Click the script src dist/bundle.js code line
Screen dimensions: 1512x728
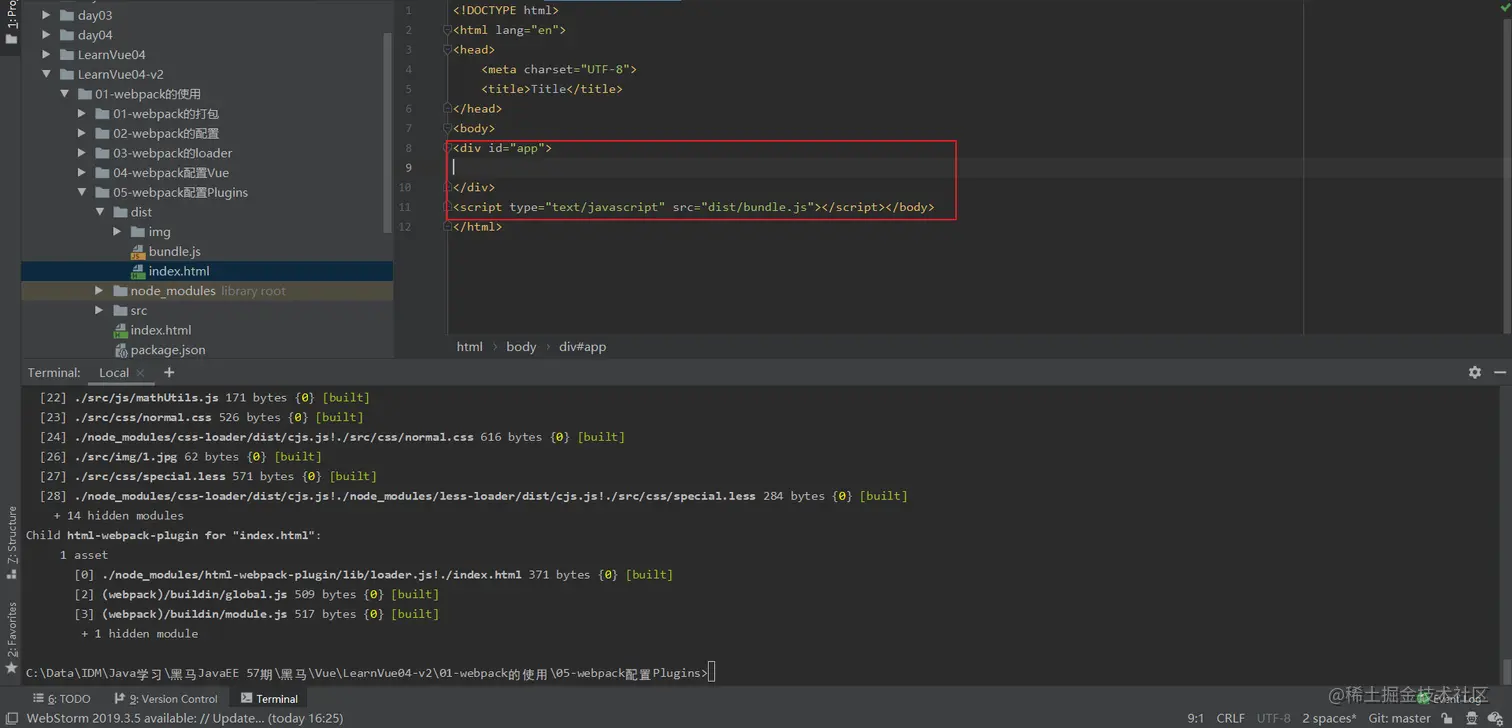(693, 207)
